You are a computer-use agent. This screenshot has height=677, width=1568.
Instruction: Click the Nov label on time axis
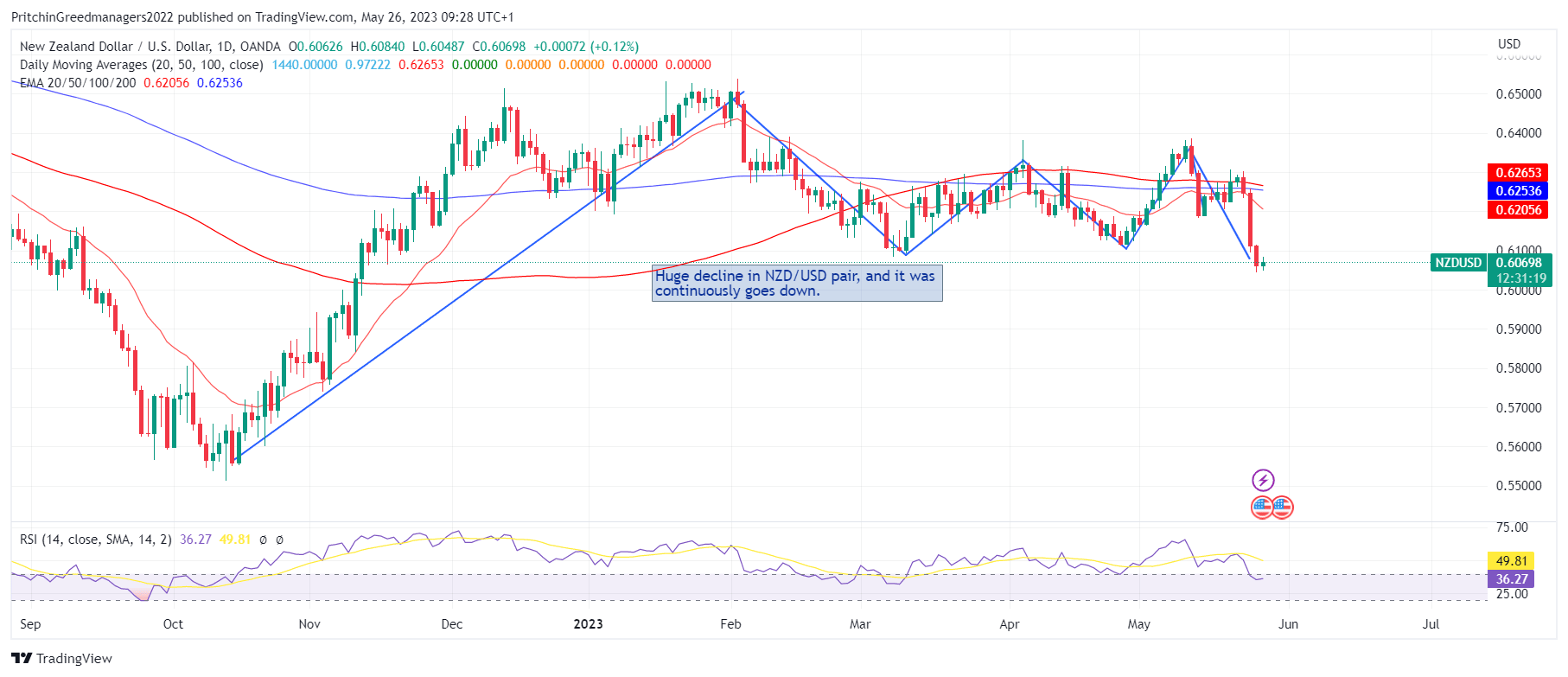pyautogui.click(x=309, y=624)
